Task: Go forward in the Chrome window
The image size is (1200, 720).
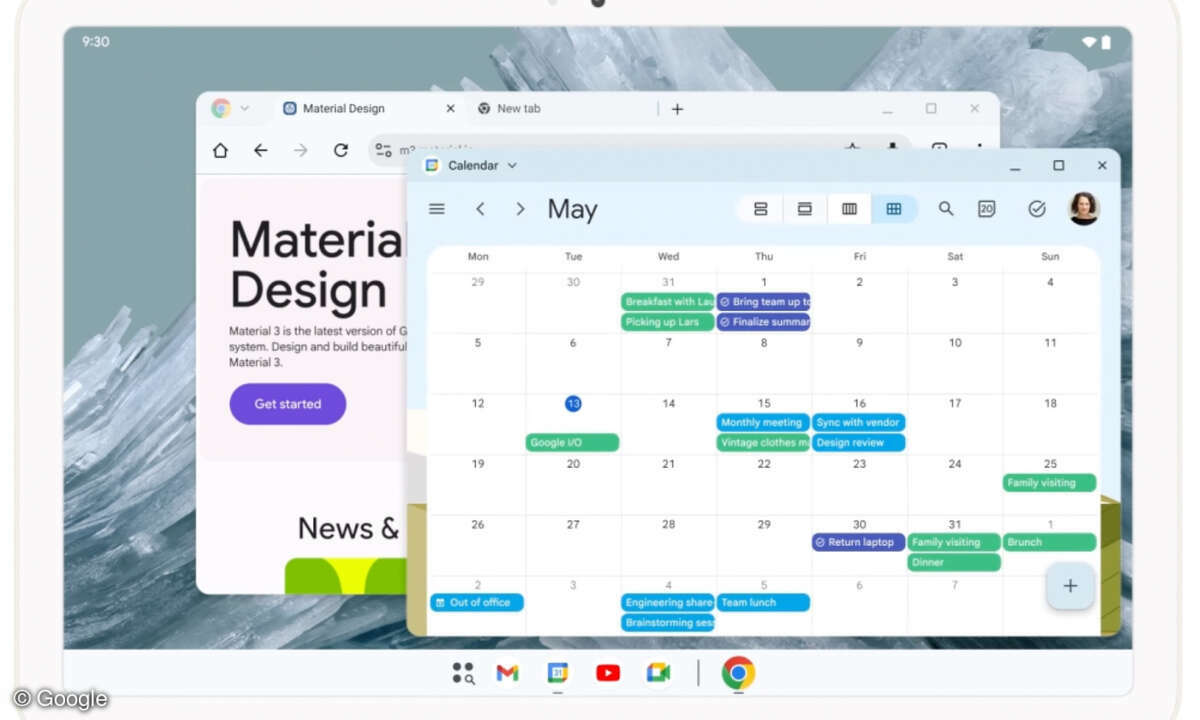Action: pos(300,150)
